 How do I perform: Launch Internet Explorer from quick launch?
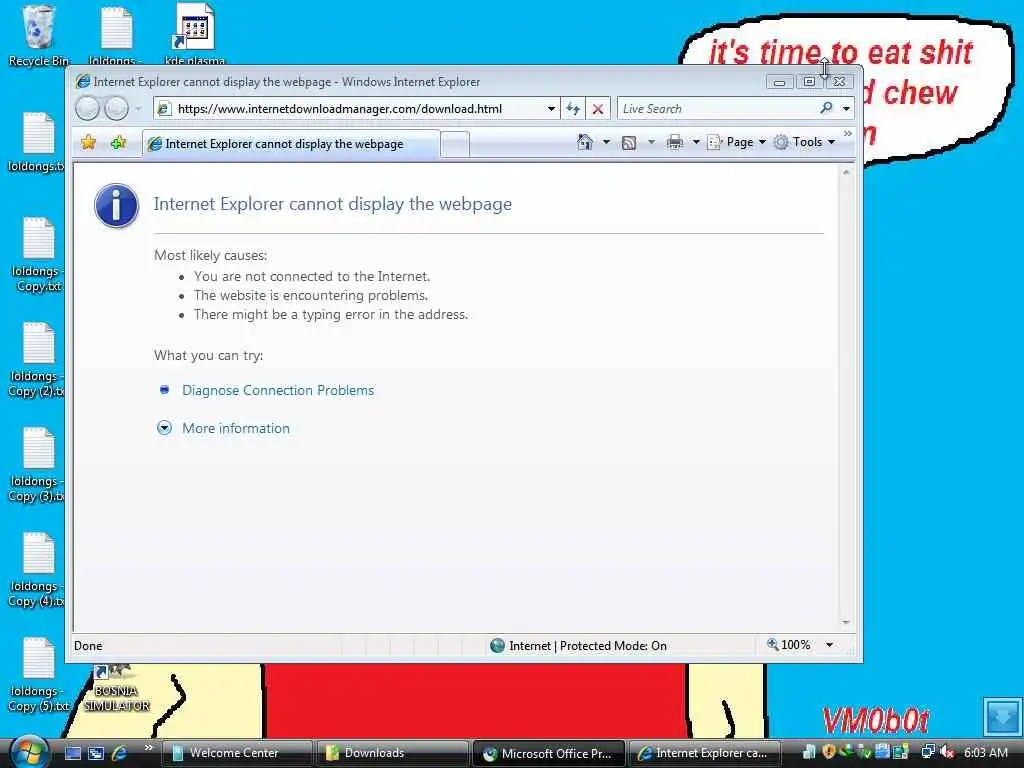pos(120,753)
